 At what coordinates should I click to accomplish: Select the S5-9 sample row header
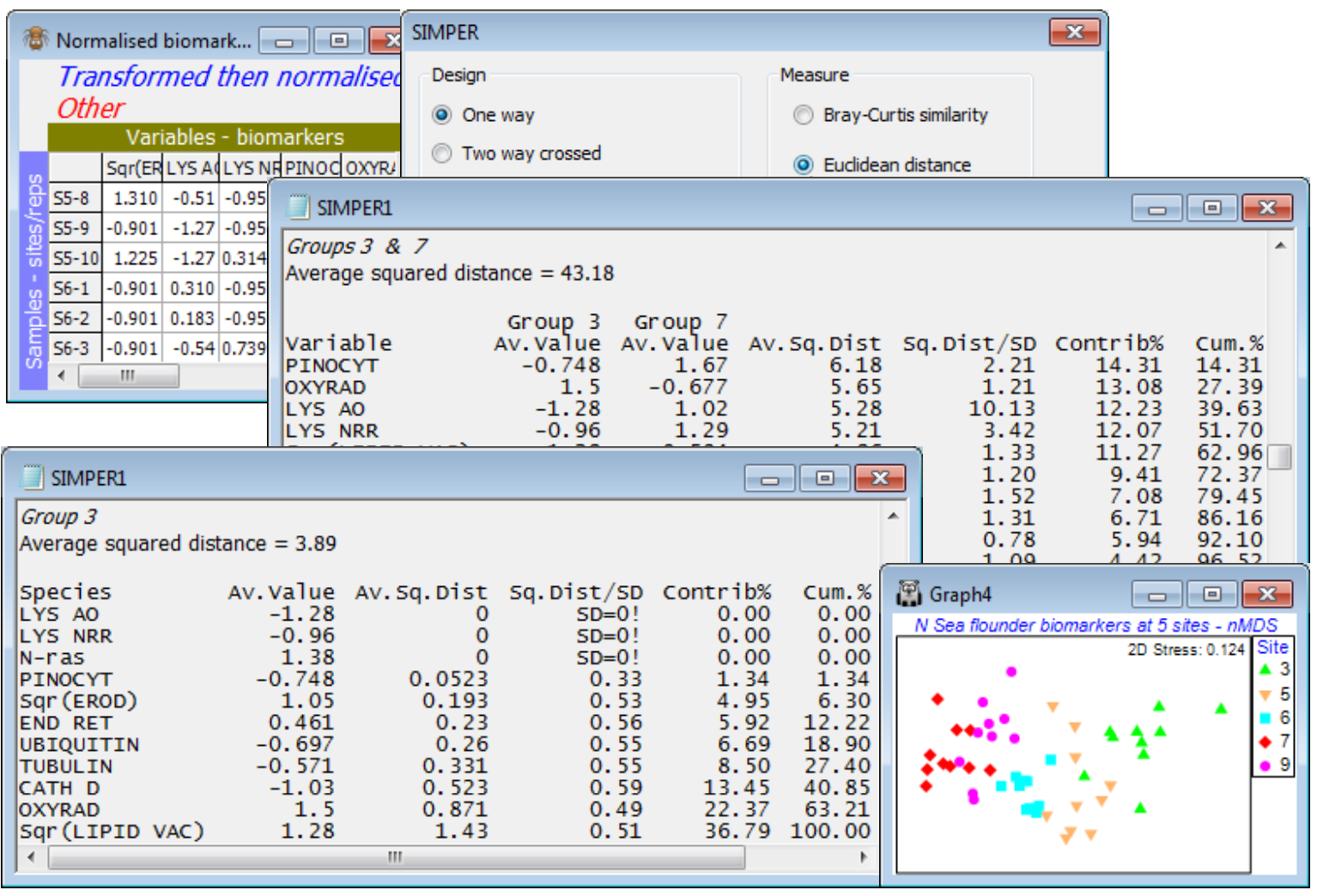click(x=74, y=228)
